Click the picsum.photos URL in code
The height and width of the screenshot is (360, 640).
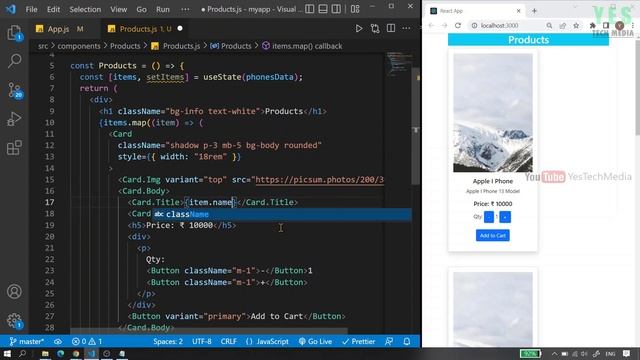point(320,180)
